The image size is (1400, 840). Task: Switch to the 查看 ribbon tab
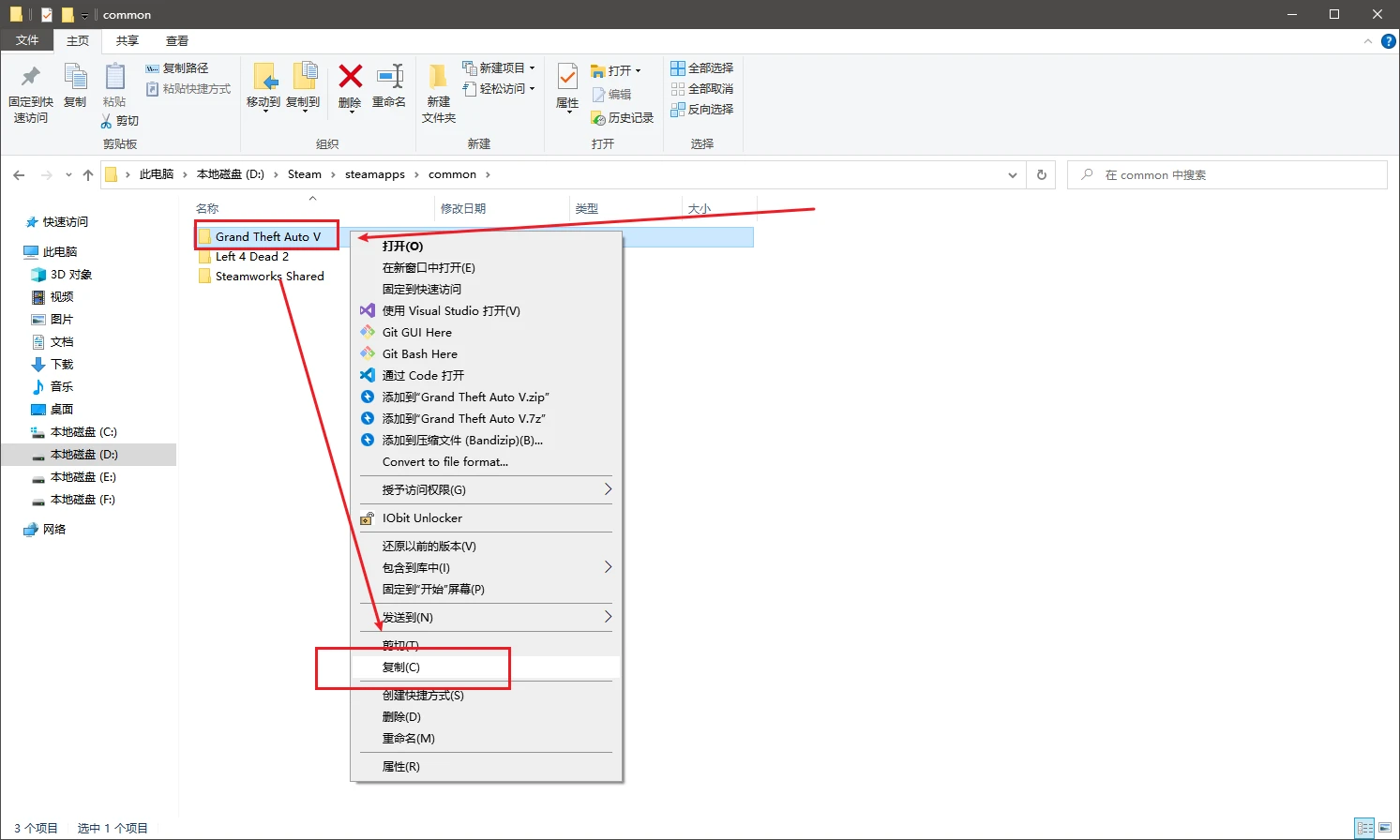[x=177, y=41]
